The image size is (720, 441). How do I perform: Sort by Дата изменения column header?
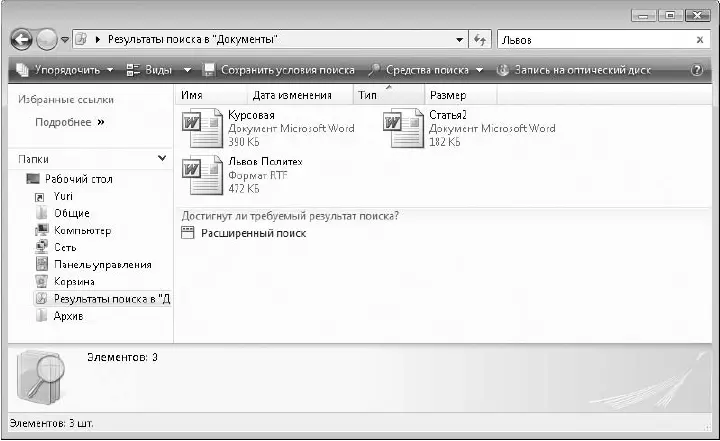292,95
